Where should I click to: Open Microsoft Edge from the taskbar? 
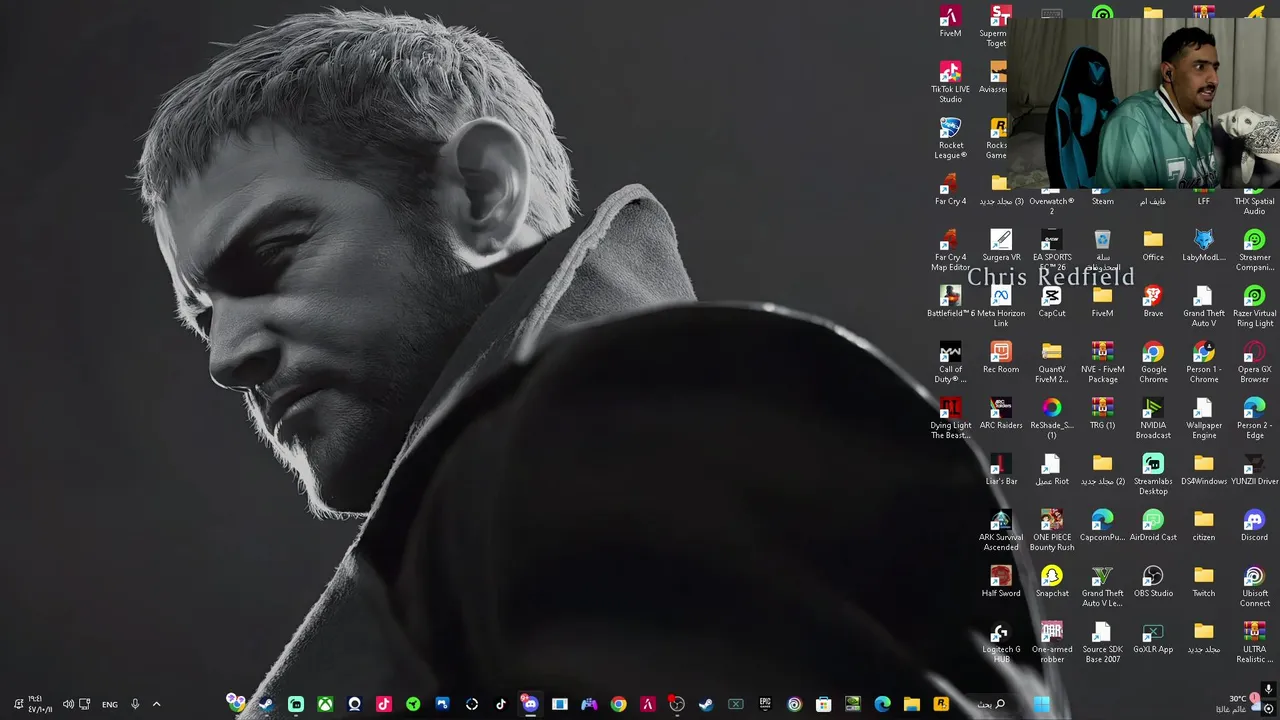[882, 704]
